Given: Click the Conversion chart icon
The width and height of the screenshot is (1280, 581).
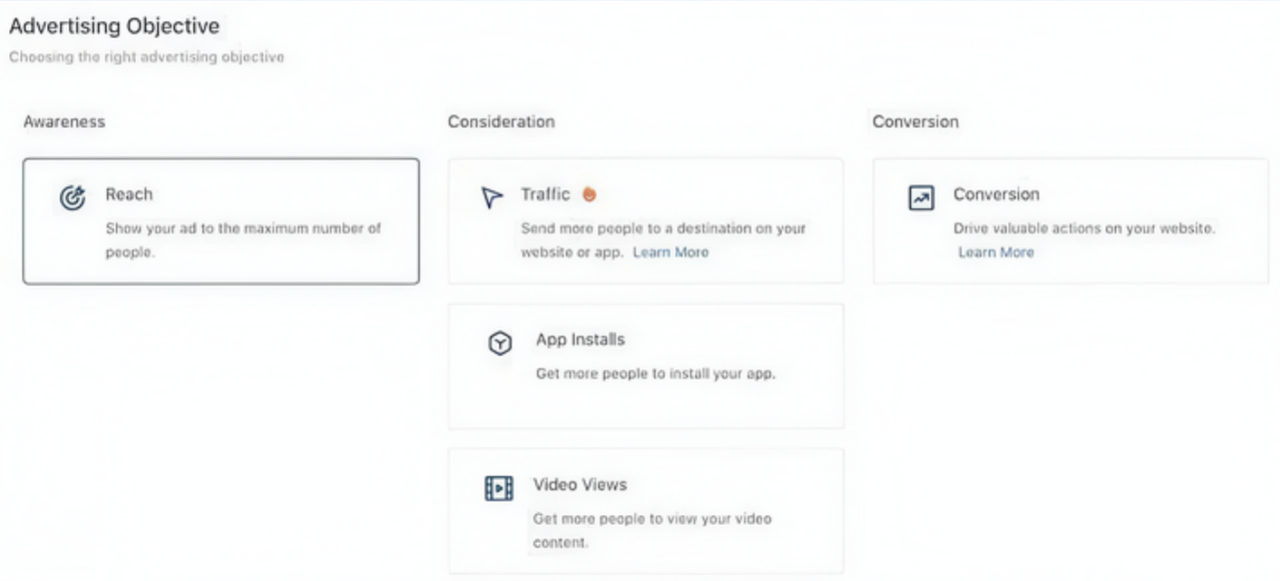Looking at the screenshot, I should click(920, 198).
